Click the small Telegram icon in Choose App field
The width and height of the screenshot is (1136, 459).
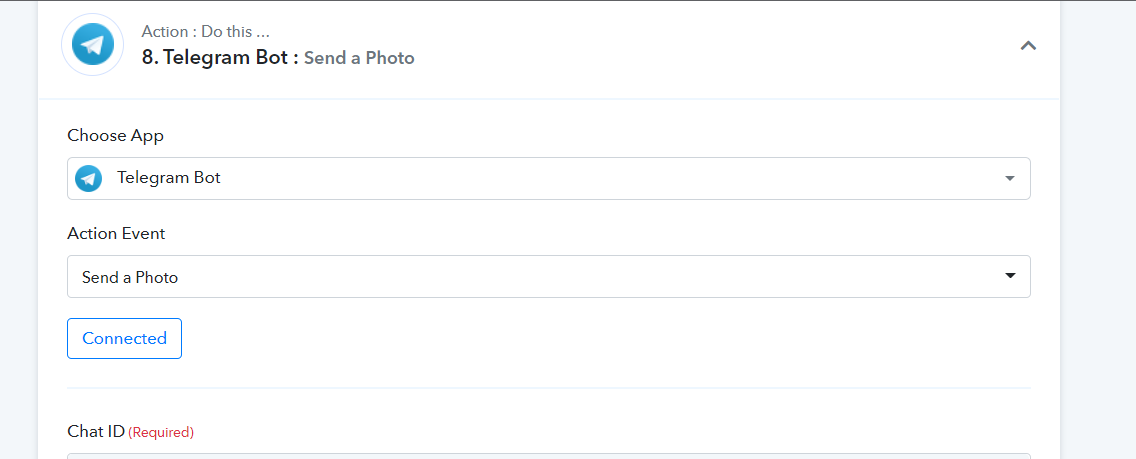point(89,178)
